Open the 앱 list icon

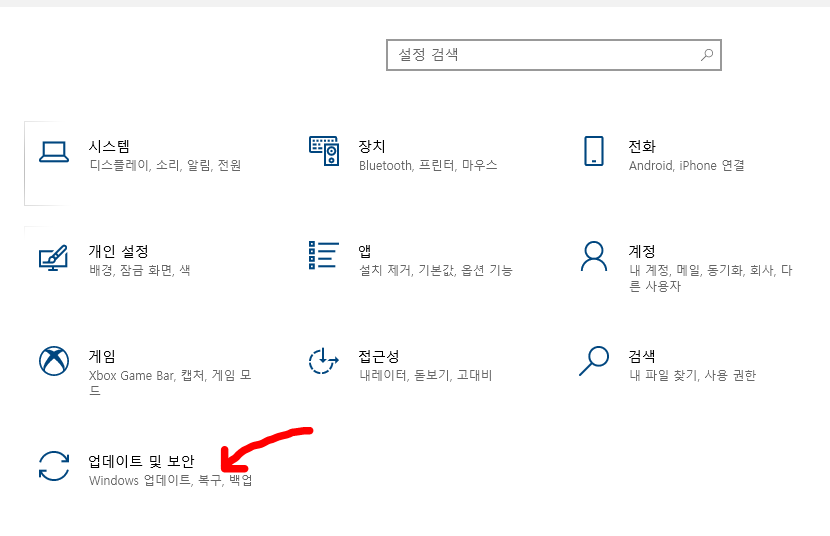tap(323, 255)
